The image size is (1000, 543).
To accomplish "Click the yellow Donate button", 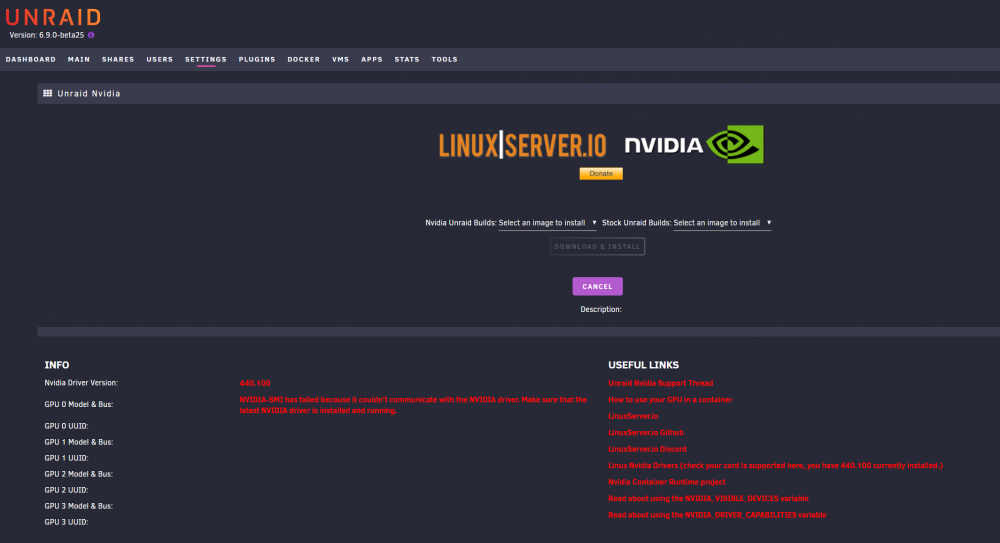I will point(601,174).
